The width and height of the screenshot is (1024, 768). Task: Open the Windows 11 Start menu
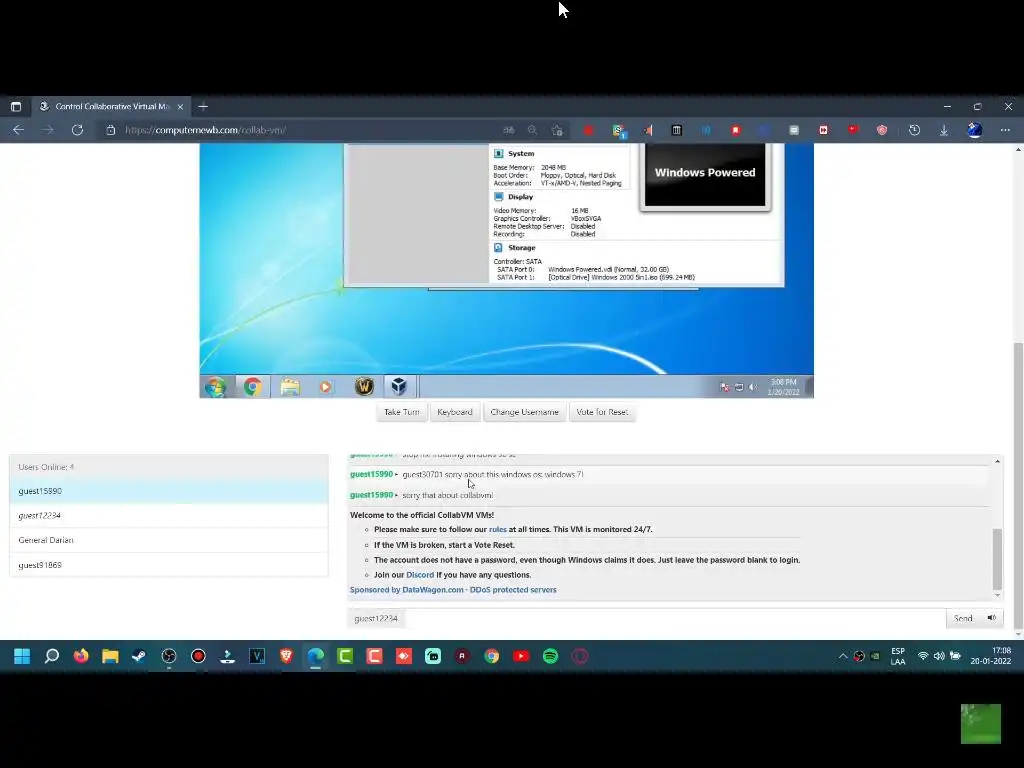pyautogui.click(x=22, y=656)
